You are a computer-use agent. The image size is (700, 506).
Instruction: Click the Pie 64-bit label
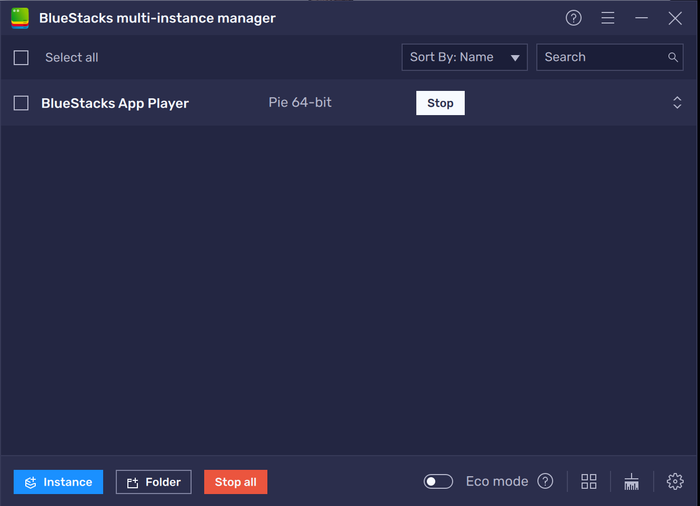[x=300, y=103]
